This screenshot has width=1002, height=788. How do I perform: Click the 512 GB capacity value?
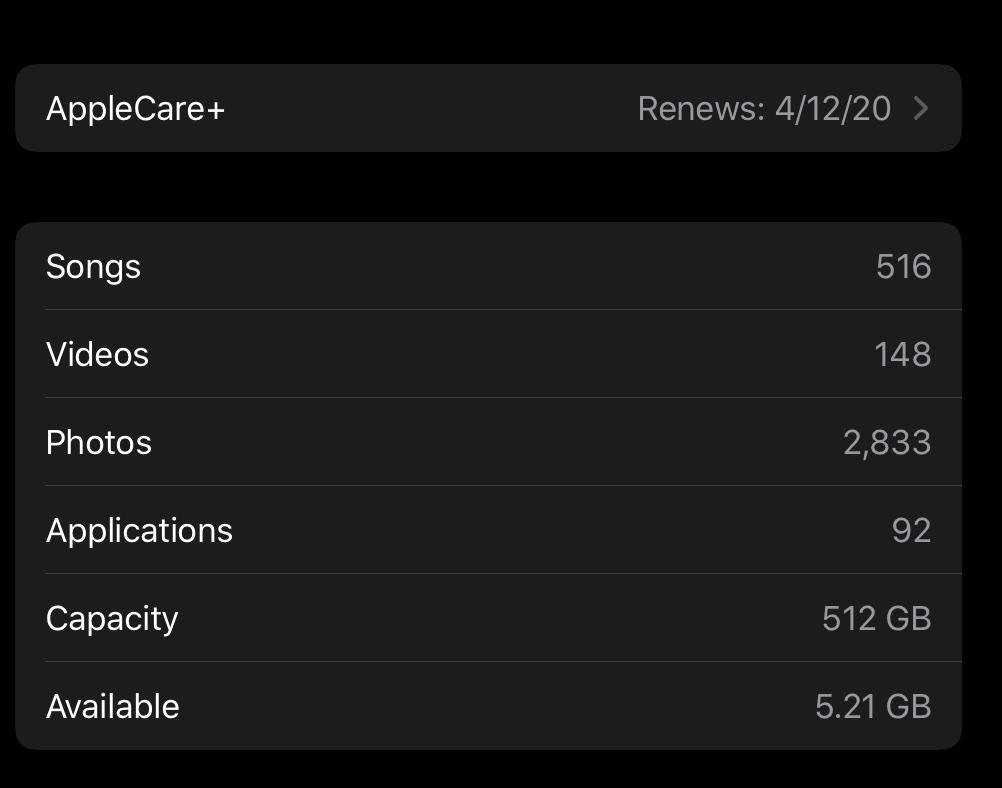[876, 619]
